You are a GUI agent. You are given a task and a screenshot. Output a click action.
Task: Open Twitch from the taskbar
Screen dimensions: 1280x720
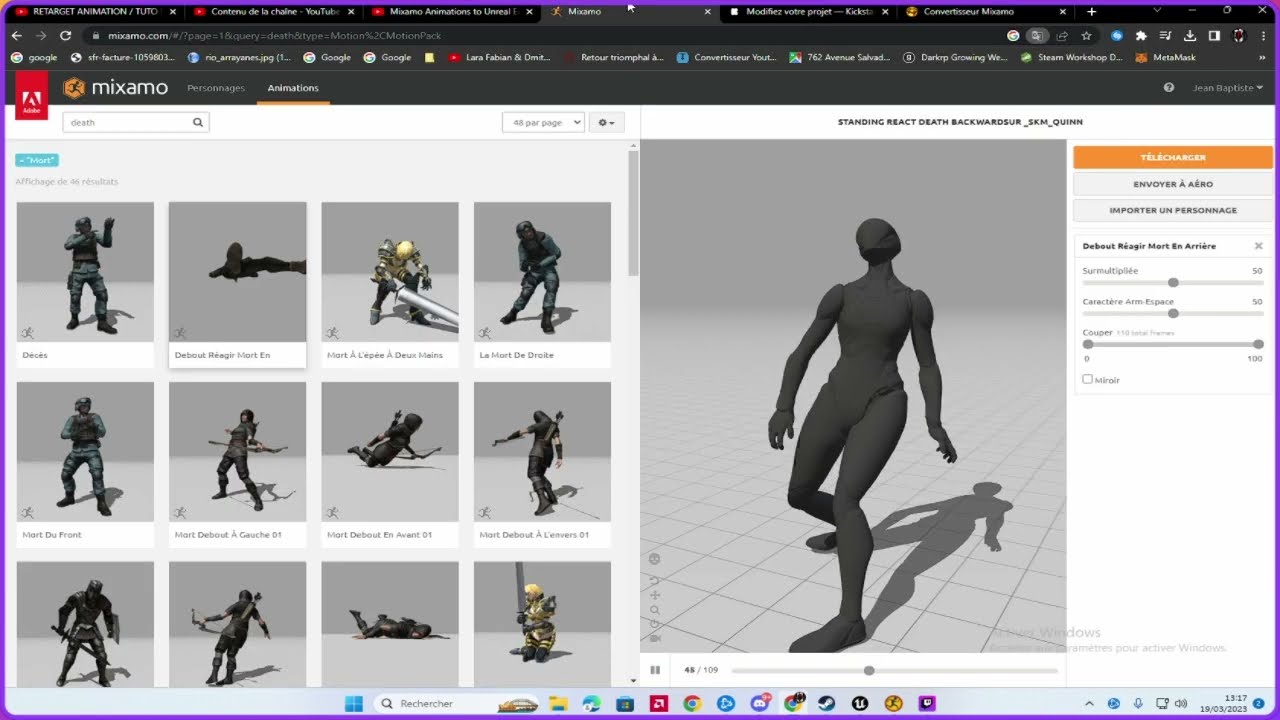coord(927,703)
